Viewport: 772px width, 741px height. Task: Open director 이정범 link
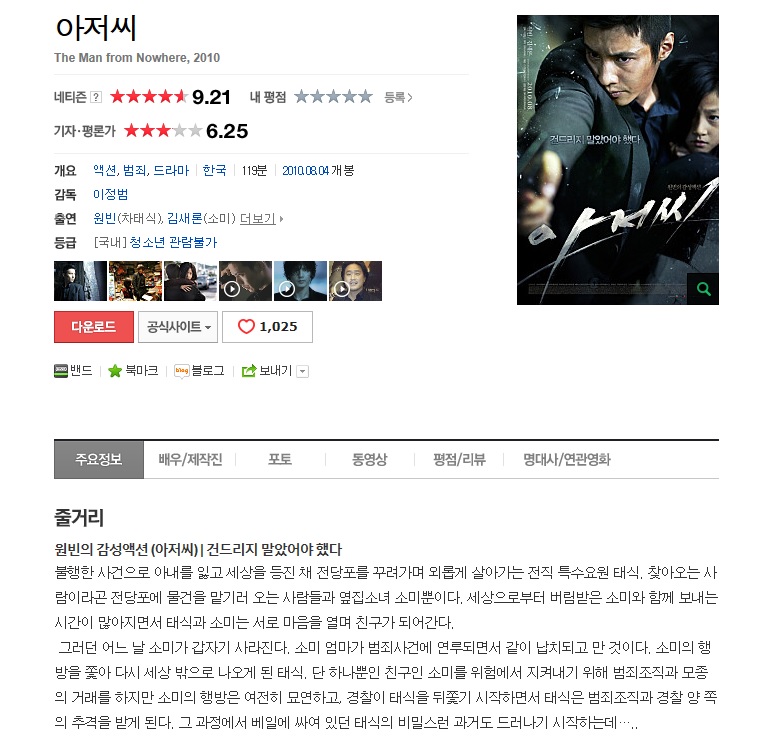point(110,194)
